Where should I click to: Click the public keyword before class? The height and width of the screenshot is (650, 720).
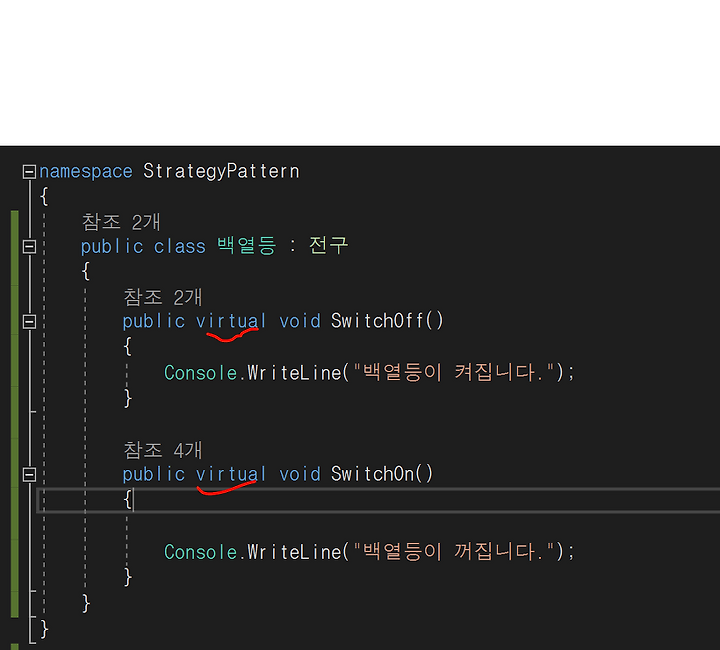(x=112, y=247)
